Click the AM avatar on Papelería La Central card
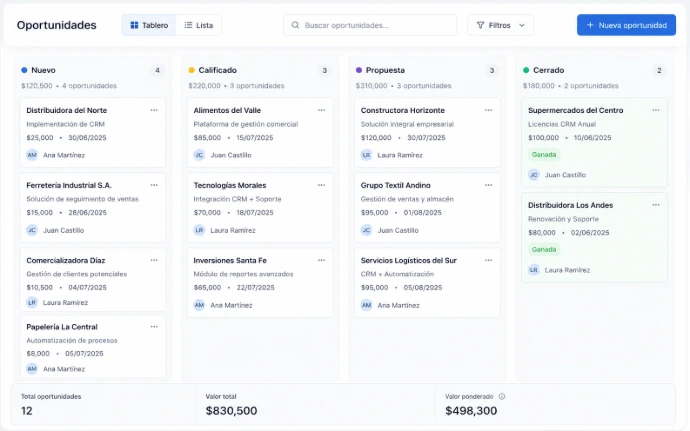The height and width of the screenshot is (431, 690). (32, 369)
